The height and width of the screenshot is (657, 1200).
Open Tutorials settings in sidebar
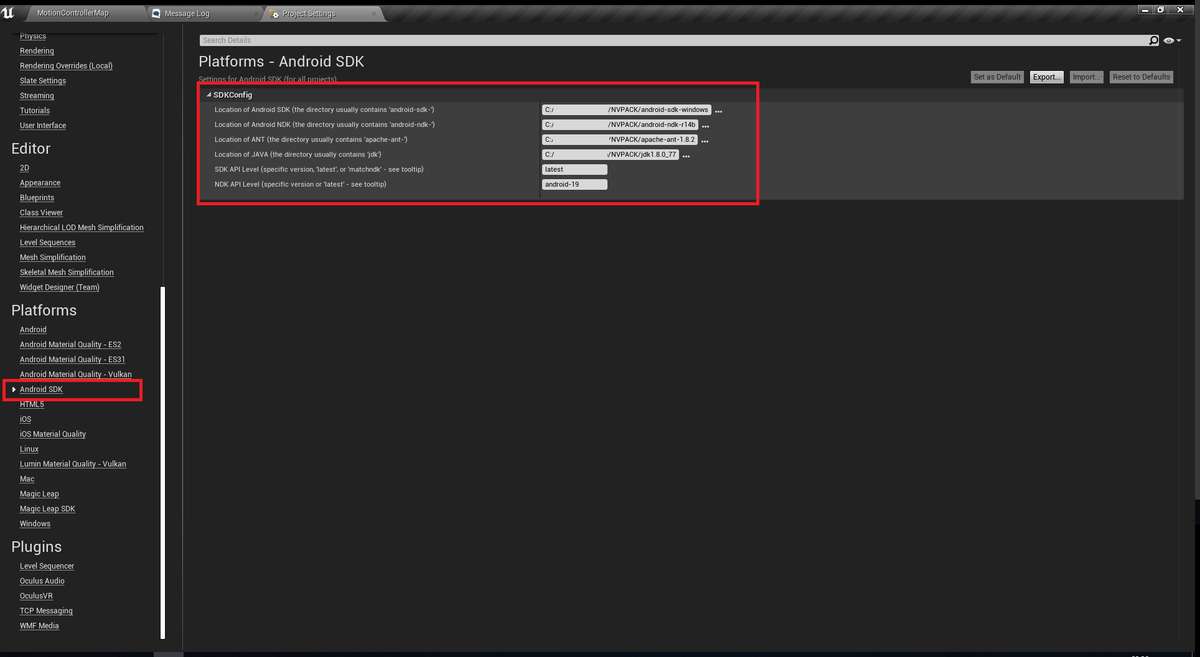click(35, 111)
